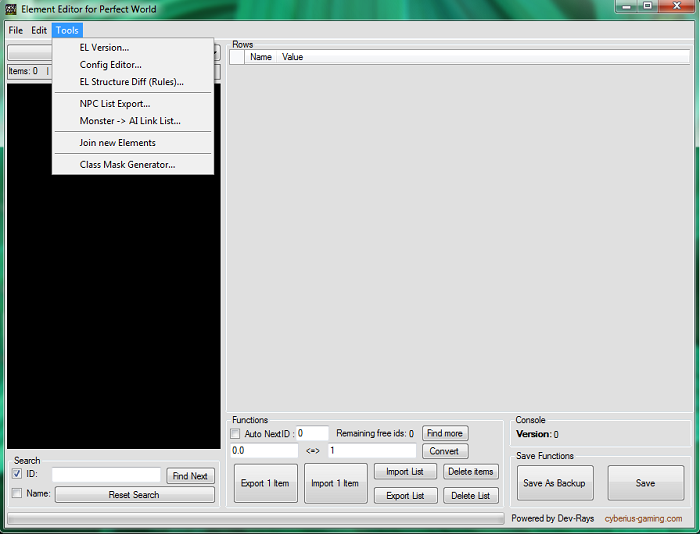700x534 pixels.
Task: Focus the Auto NextID number field
Action: click(x=312, y=433)
